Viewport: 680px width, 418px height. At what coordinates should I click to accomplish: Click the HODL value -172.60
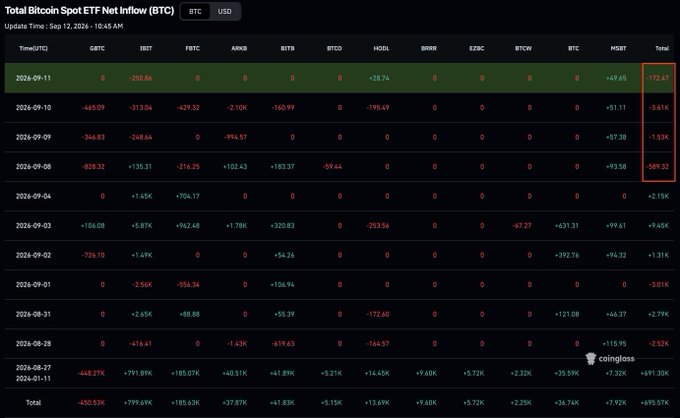tap(378, 314)
